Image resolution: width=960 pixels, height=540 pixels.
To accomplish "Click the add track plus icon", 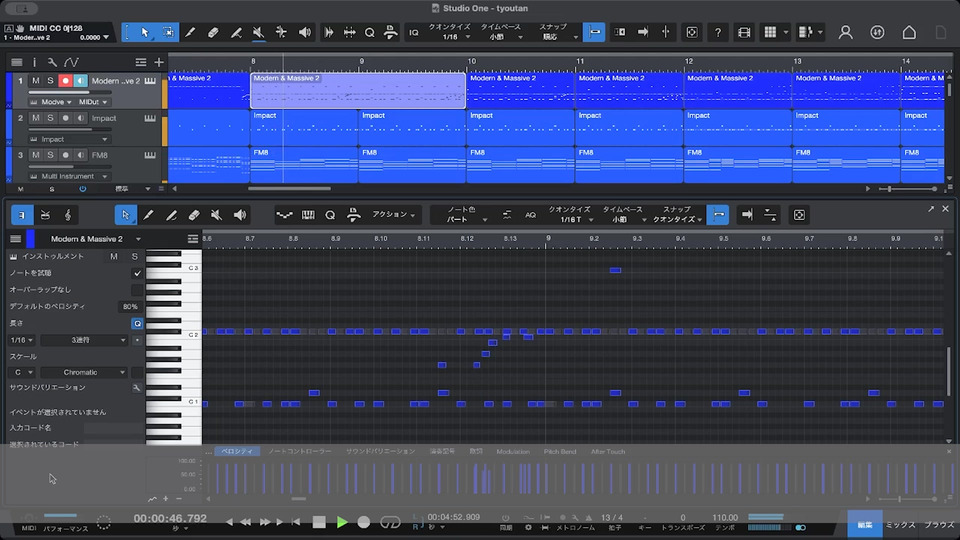I will 158,62.
